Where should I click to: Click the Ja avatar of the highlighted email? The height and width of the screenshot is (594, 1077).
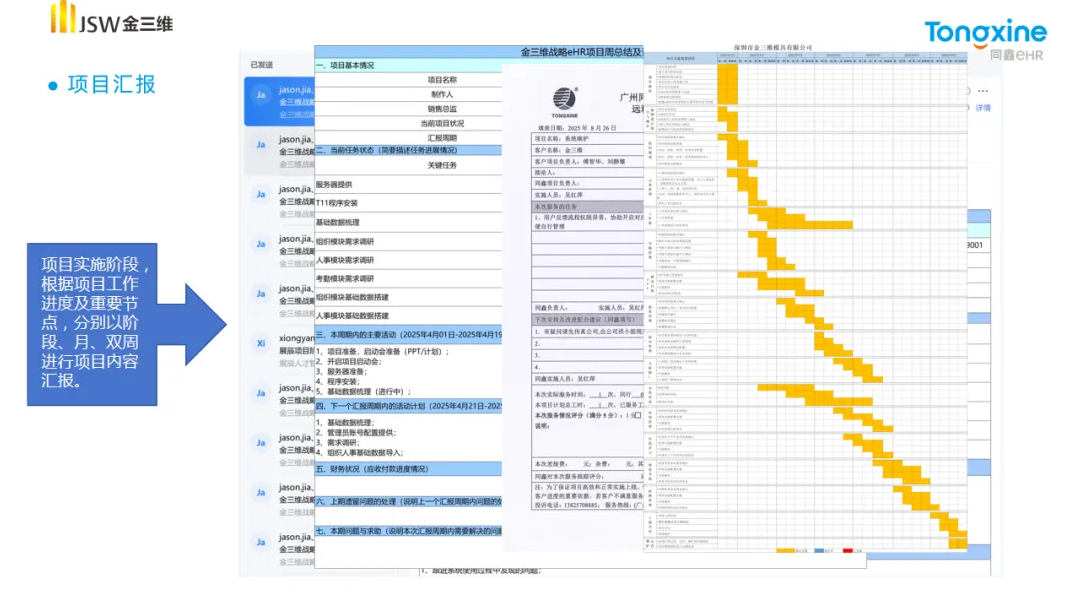pos(260,95)
